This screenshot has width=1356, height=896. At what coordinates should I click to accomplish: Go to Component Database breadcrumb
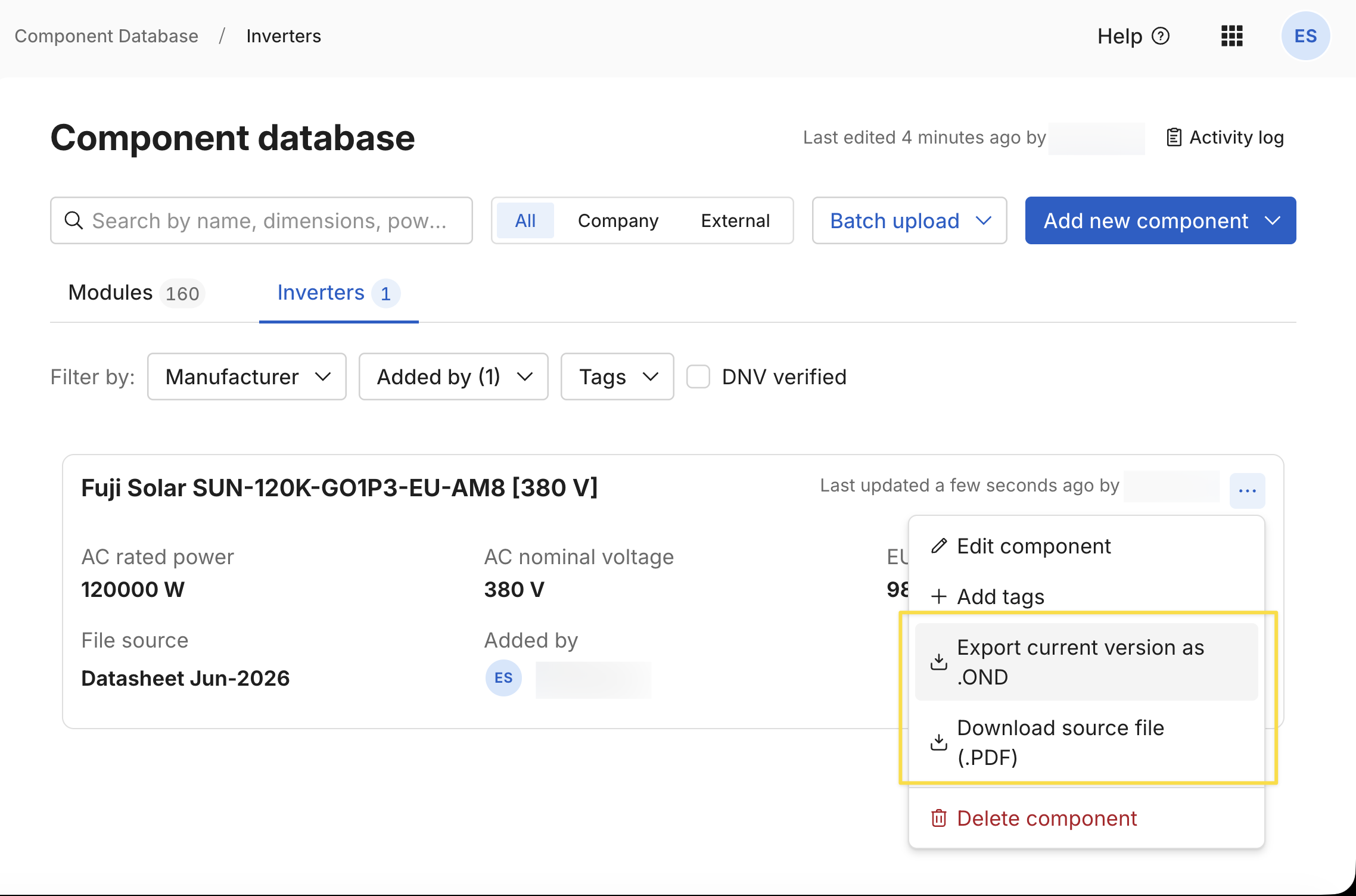(106, 36)
